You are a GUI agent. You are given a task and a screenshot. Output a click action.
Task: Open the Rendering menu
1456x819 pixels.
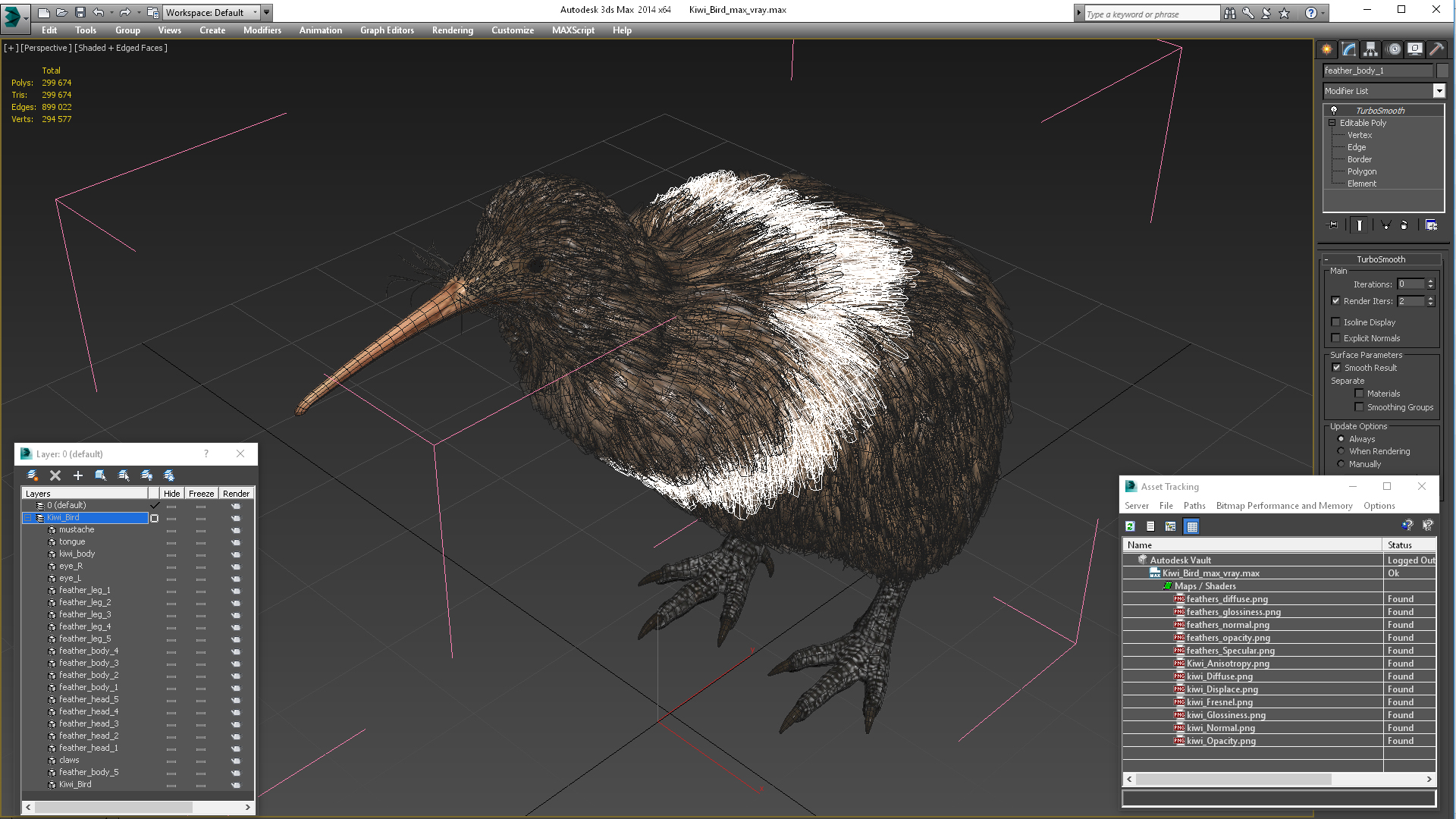click(x=453, y=30)
